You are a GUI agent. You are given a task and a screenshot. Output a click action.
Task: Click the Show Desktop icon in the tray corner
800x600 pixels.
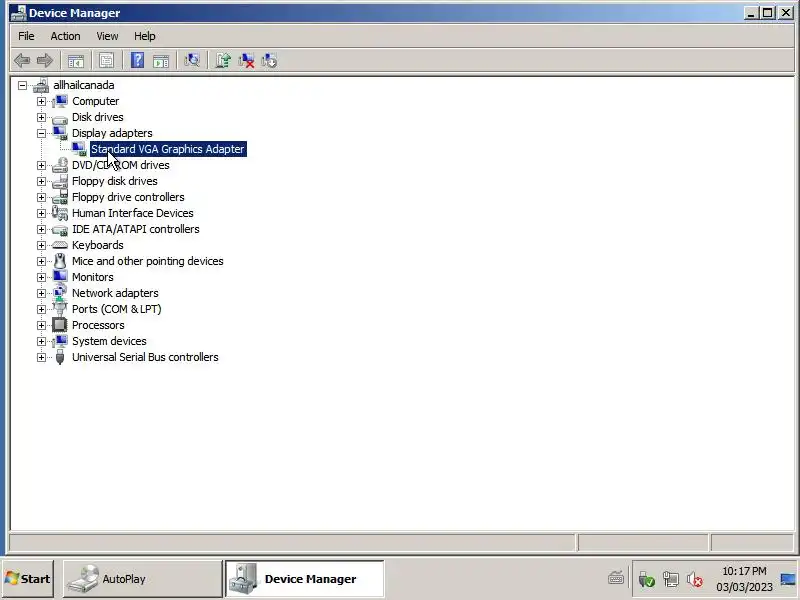click(x=789, y=579)
